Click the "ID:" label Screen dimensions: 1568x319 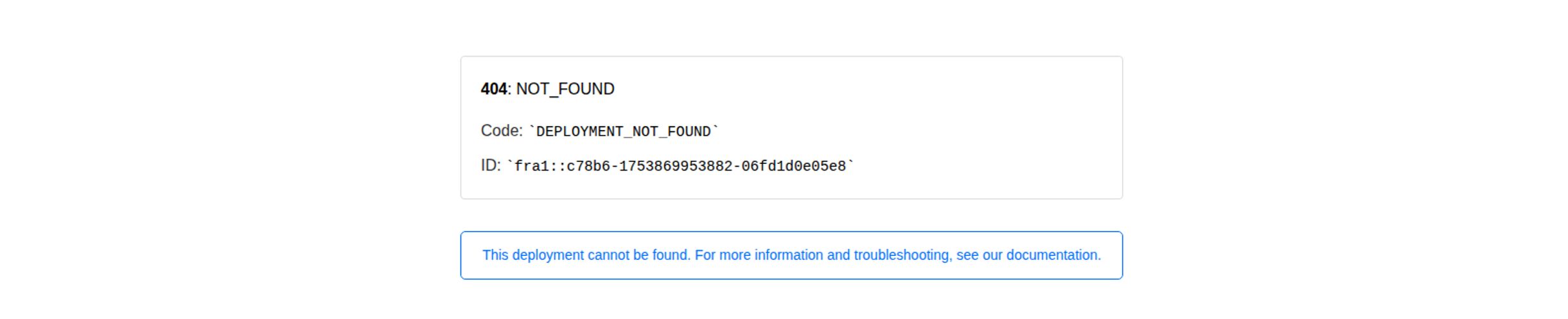[x=491, y=165]
